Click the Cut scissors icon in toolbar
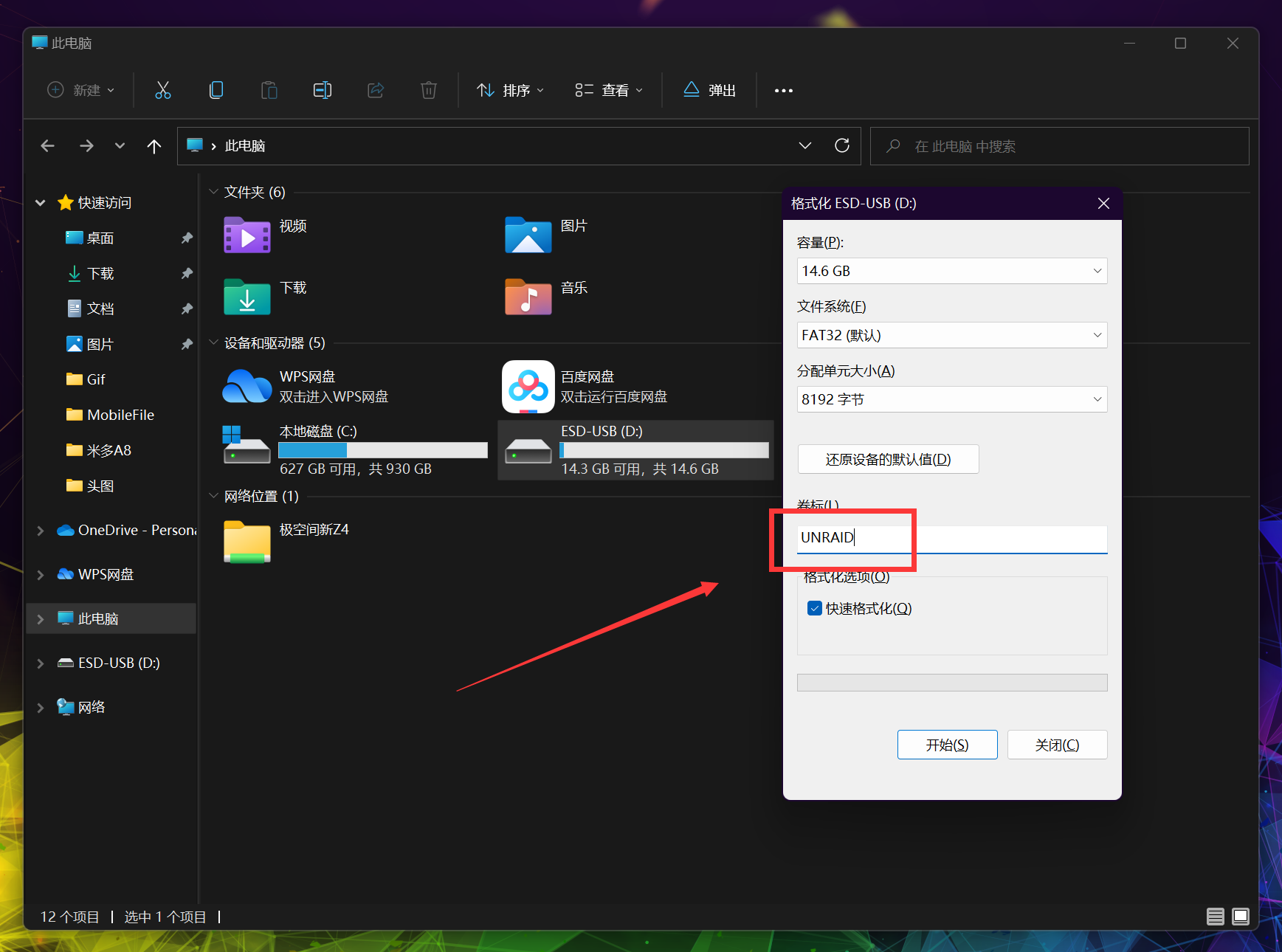Image resolution: width=1282 pixels, height=952 pixels. tap(163, 90)
